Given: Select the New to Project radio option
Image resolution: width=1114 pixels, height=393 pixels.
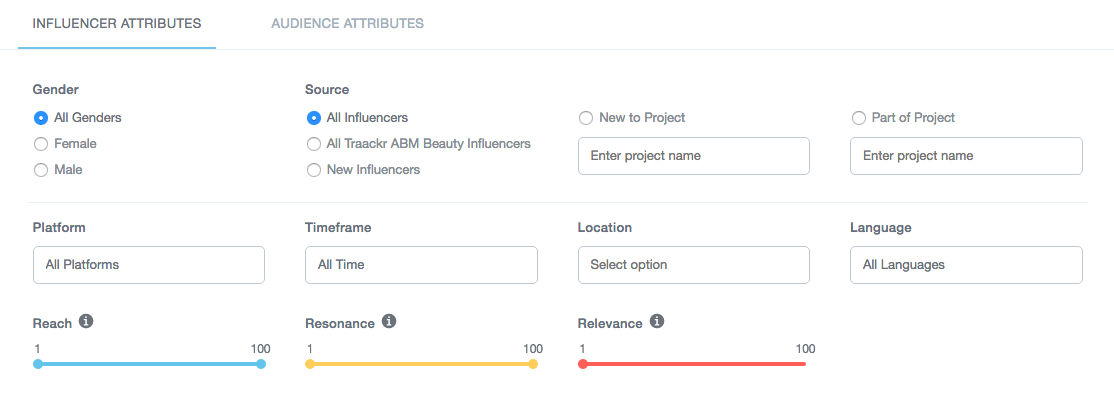Looking at the screenshot, I should point(586,118).
